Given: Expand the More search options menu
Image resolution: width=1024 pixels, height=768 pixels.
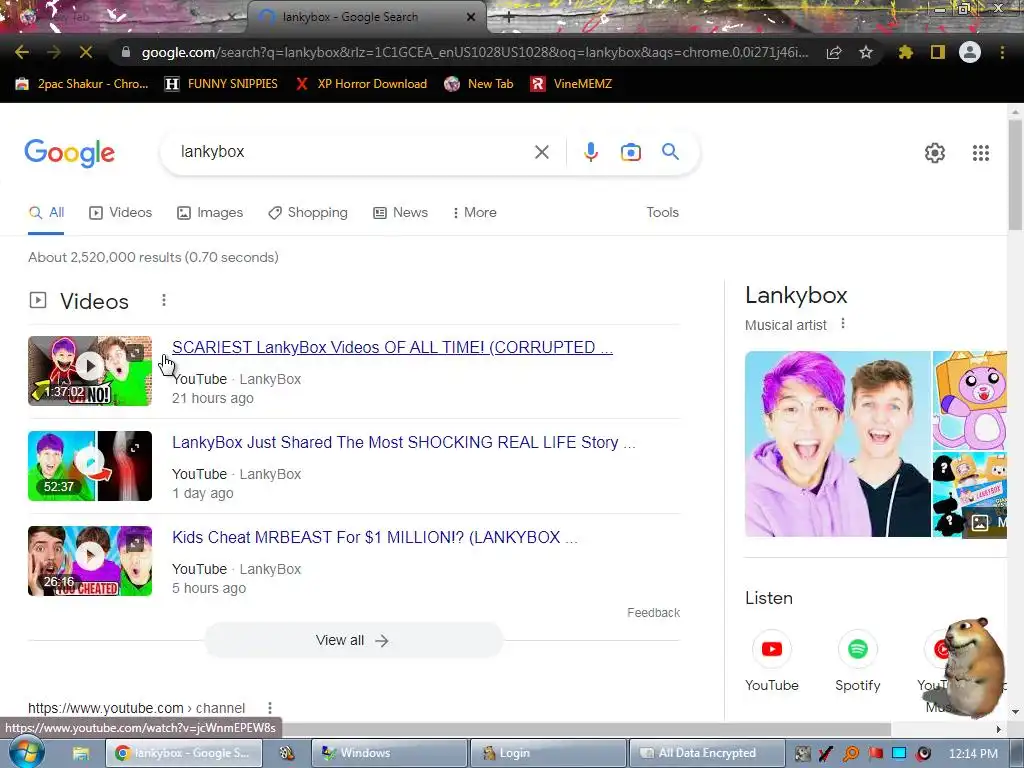Looking at the screenshot, I should [475, 212].
